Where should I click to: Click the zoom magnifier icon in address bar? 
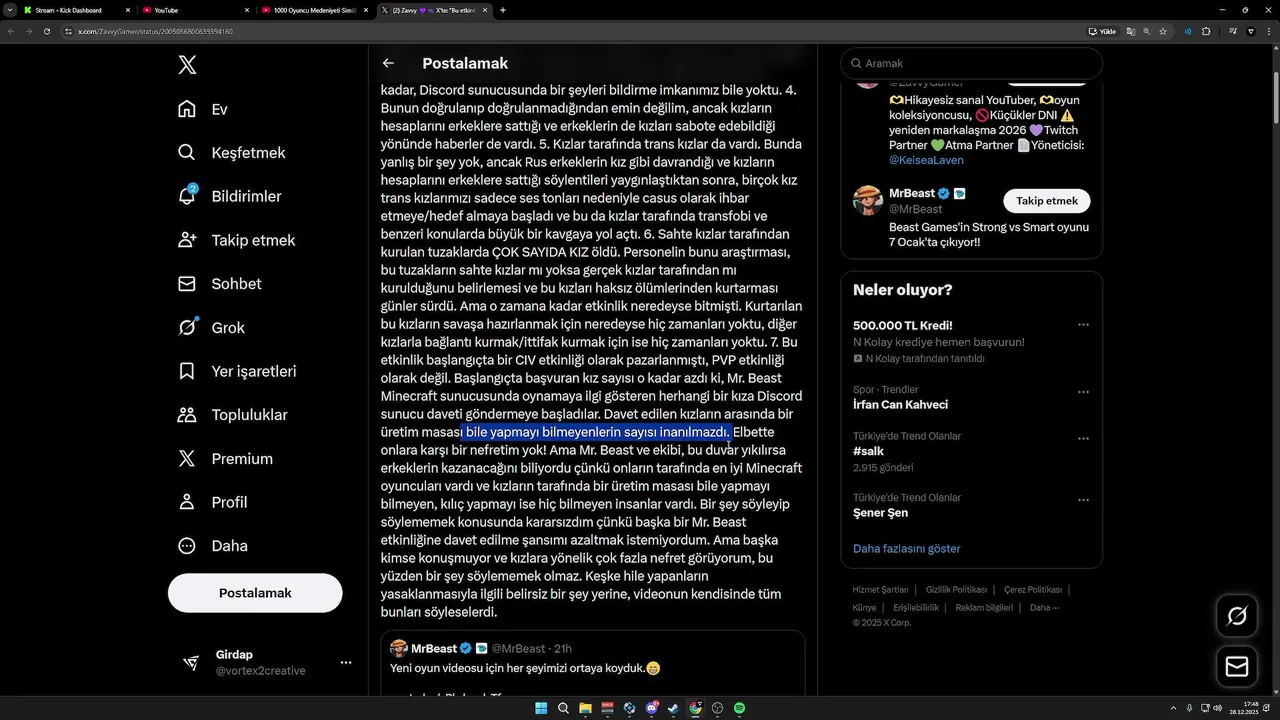click(x=1147, y=31)
